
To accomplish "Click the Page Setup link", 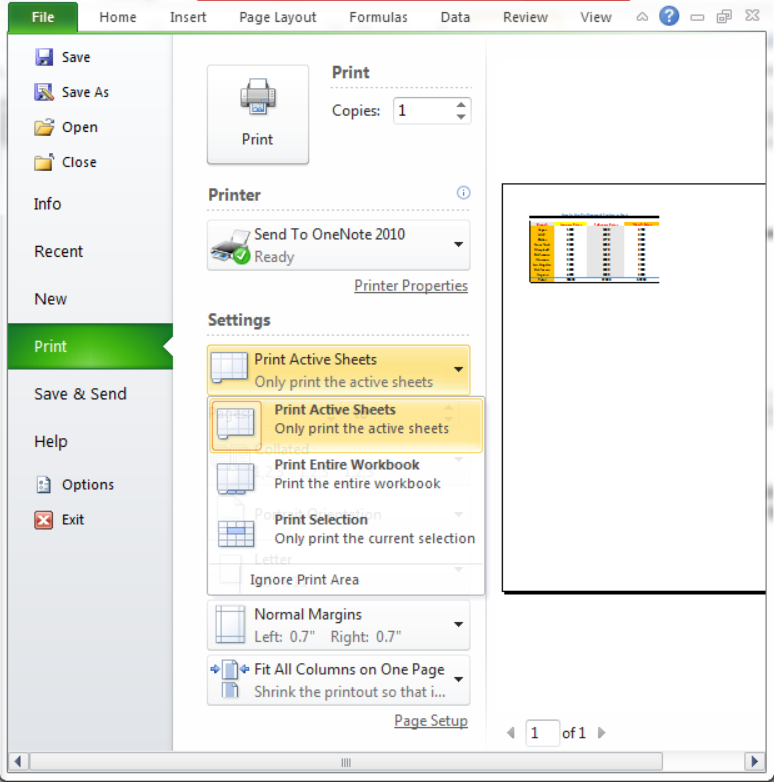I will [431, 721].
